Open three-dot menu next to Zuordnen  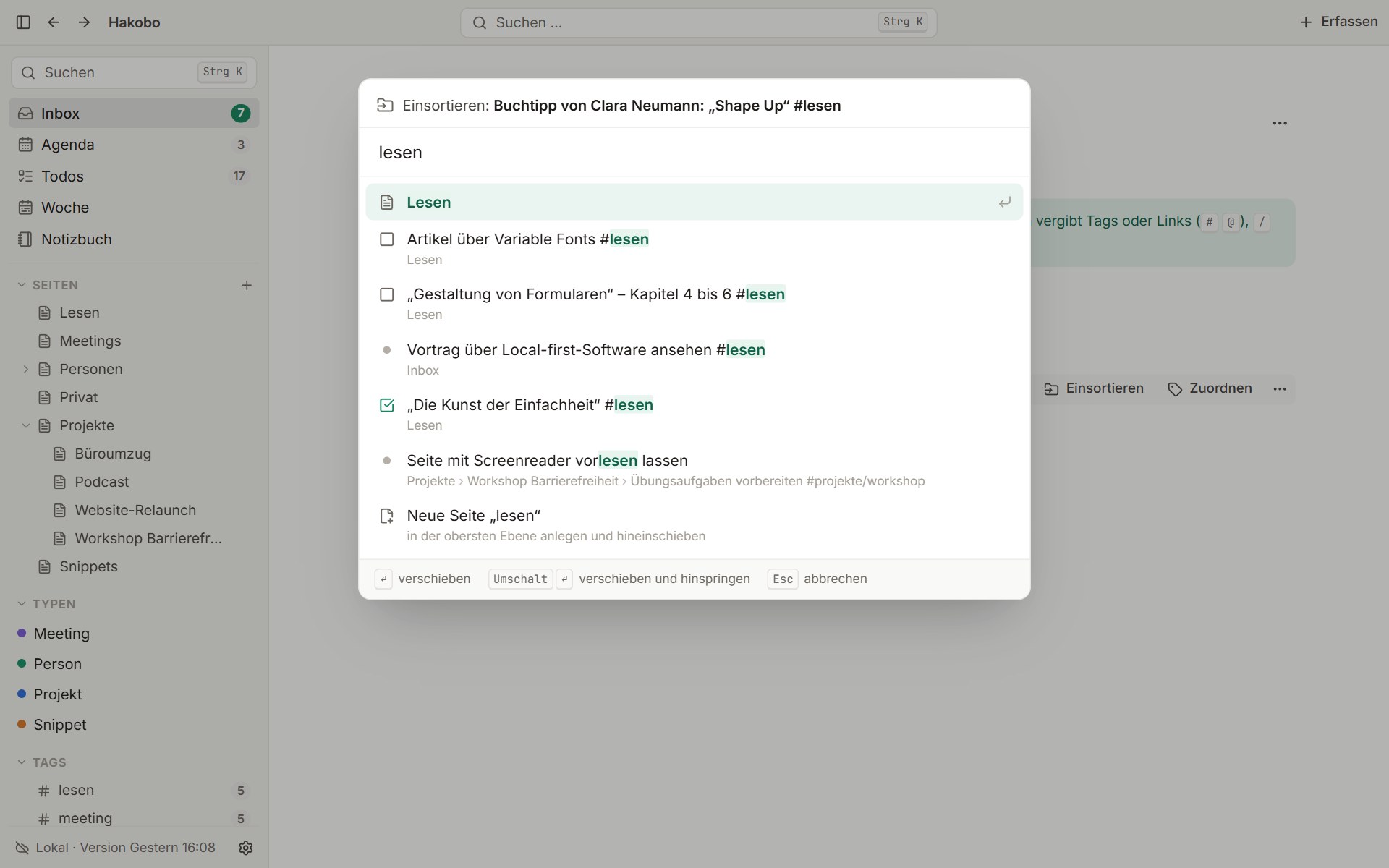point(1280,388)
